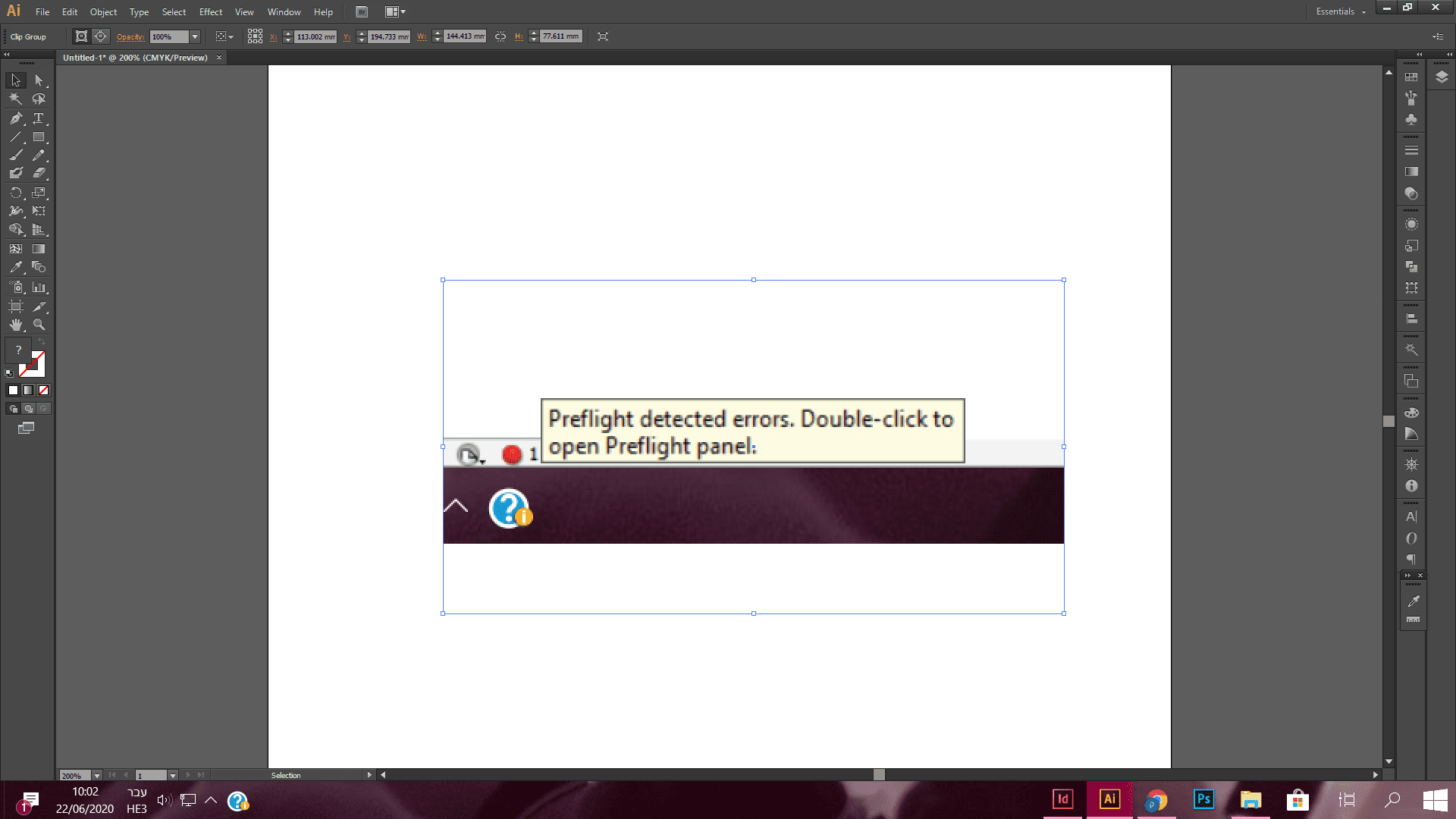The height and width of the screenshot is (819, 1456).
Task: Select the Type tool
Action: click(38, 118)
